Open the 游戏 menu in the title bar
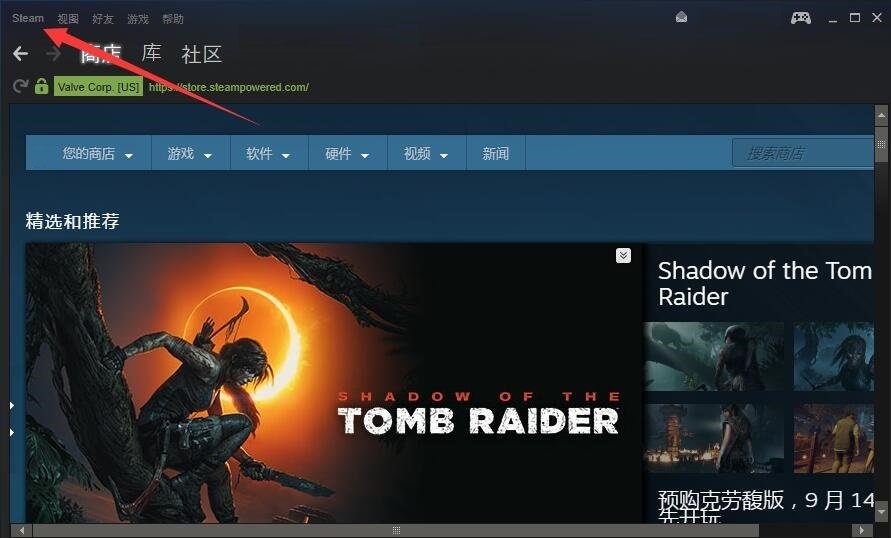 click(x=138, y=19)
